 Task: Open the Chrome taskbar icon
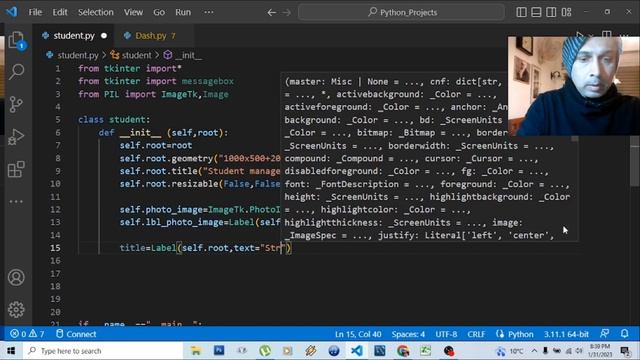(x=403, y=351)
